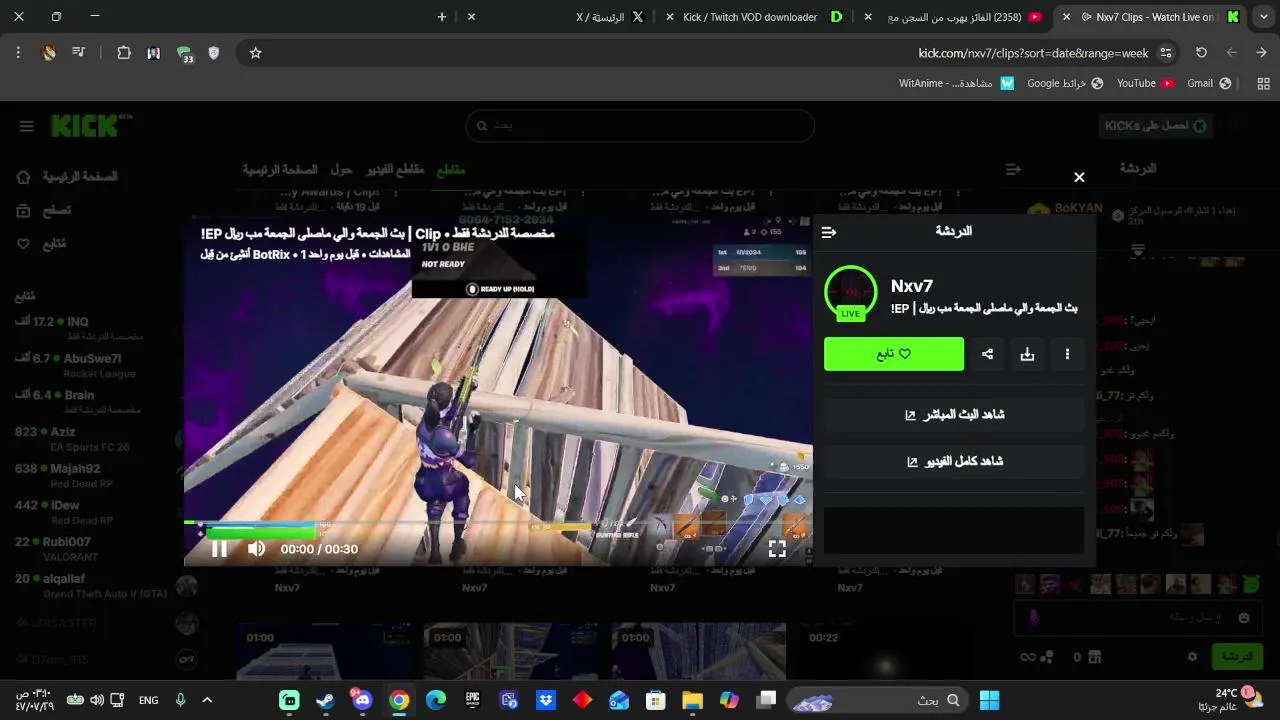Open the YouTube bookmark
Image resolution: width=1280 pixels, height=720 pixels.
pyautogui.click(x=1145, y=83)
